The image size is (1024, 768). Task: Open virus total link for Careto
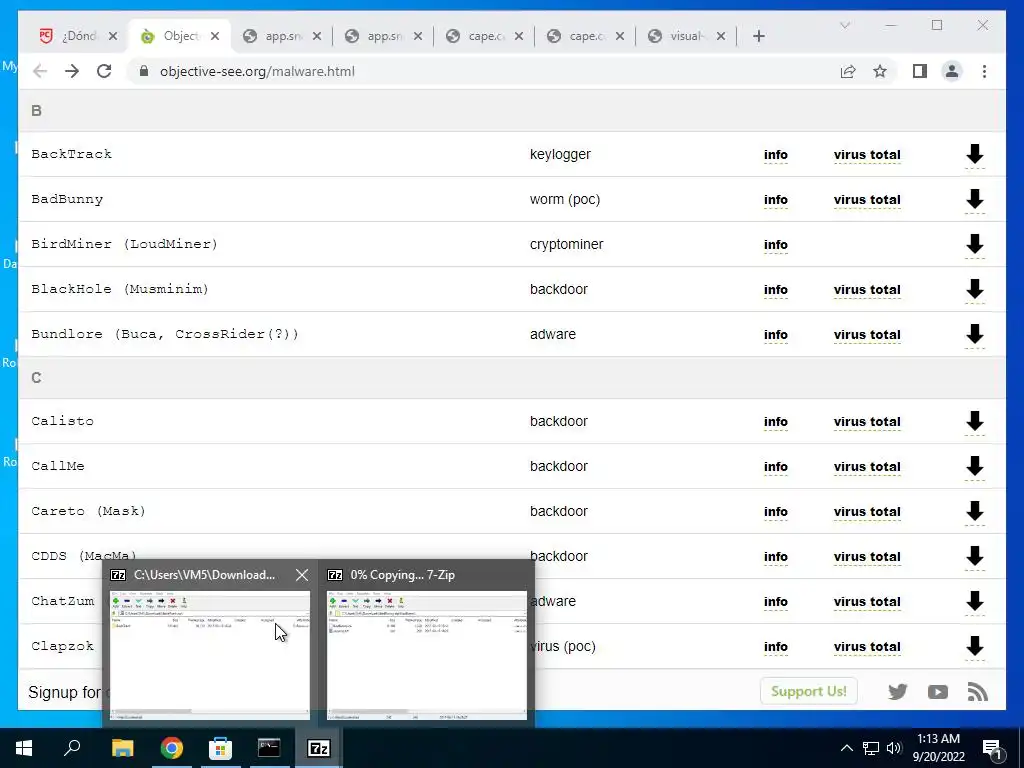tap(867, 512)
